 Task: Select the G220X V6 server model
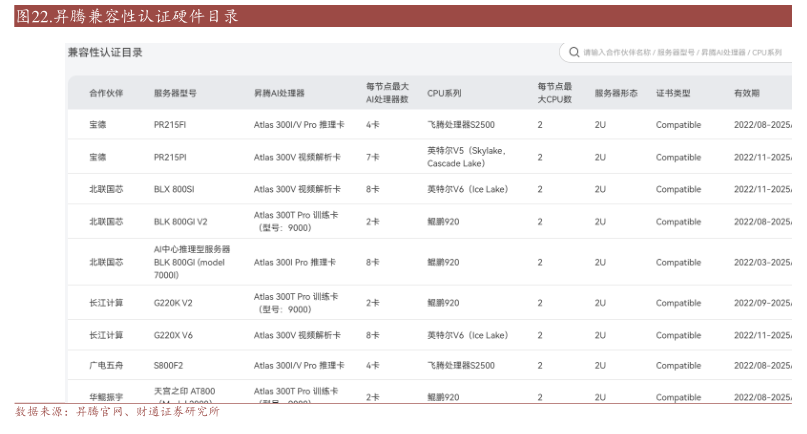[173, 335]
